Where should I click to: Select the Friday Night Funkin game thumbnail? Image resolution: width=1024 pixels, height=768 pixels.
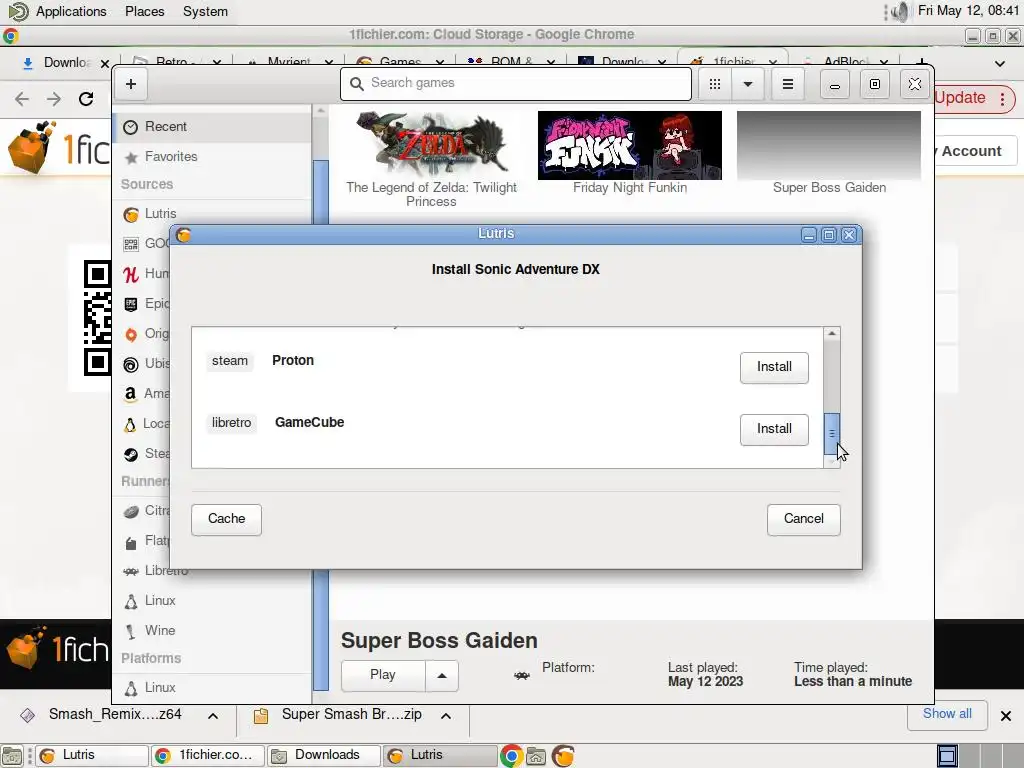pyautogui.click(x=630, y=145)
